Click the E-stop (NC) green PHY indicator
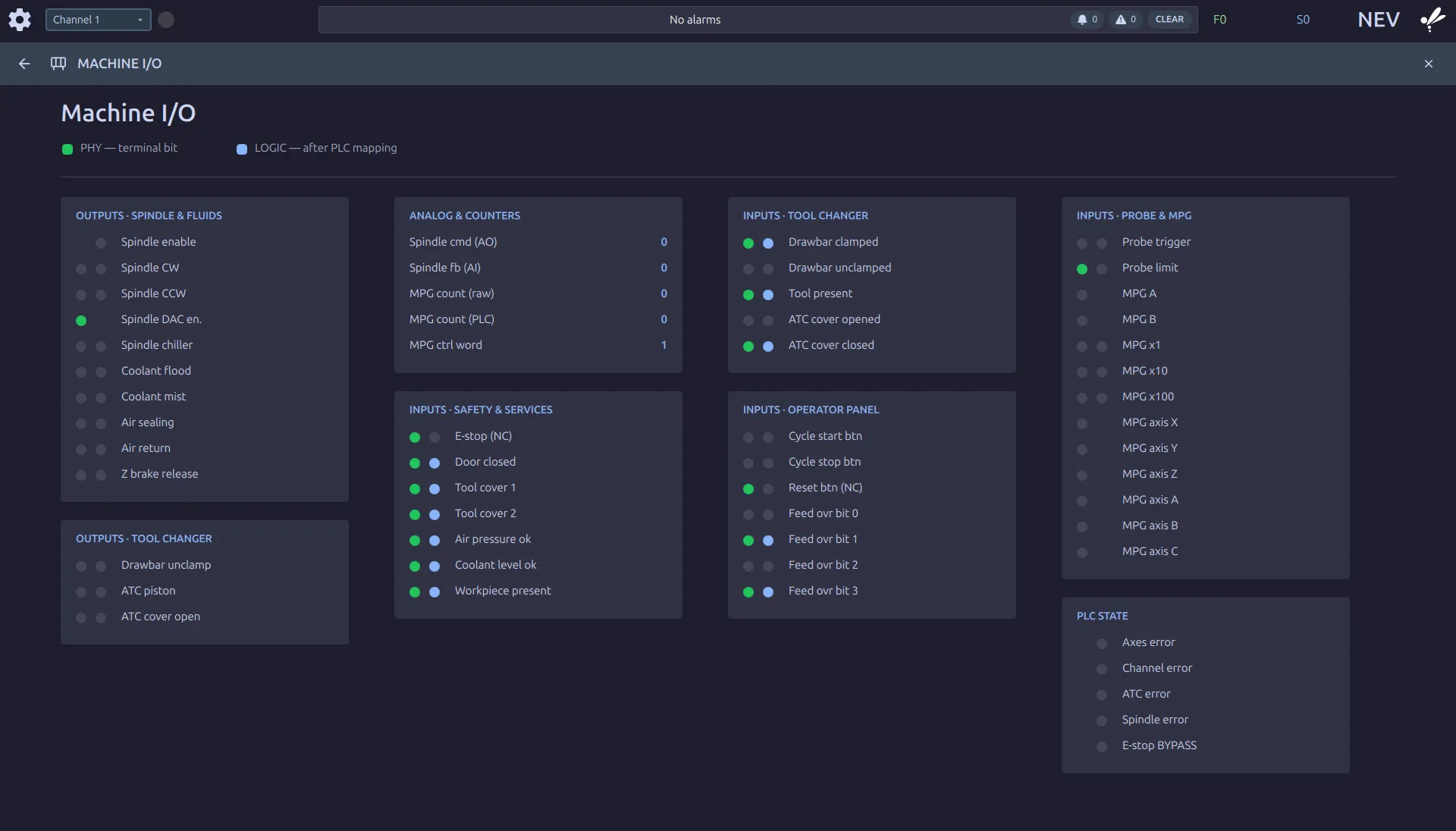The width and height of the screenshot is (1456, 831). point(415,437)
